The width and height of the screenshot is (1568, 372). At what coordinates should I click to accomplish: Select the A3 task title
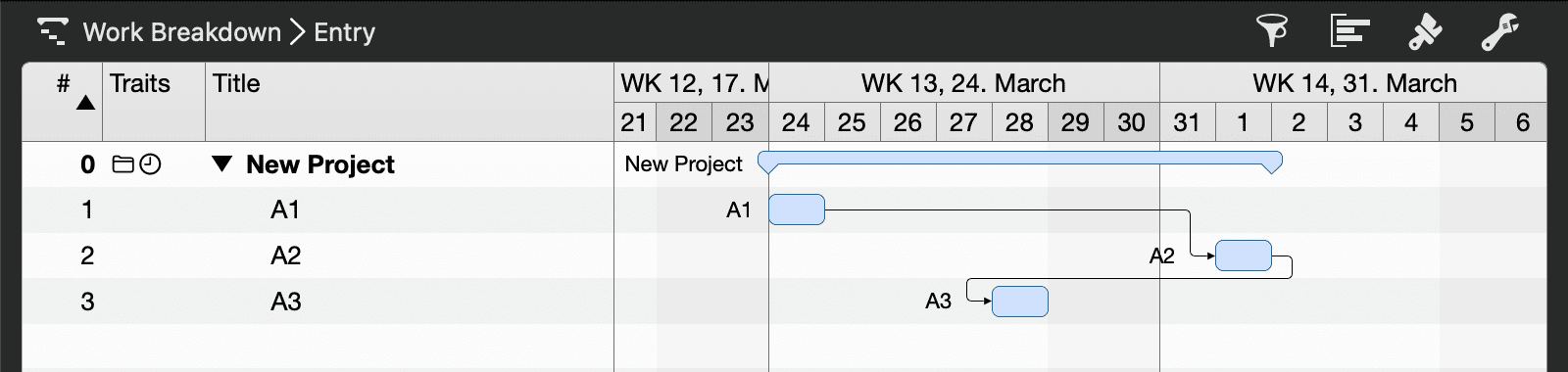tap(286, 302)
